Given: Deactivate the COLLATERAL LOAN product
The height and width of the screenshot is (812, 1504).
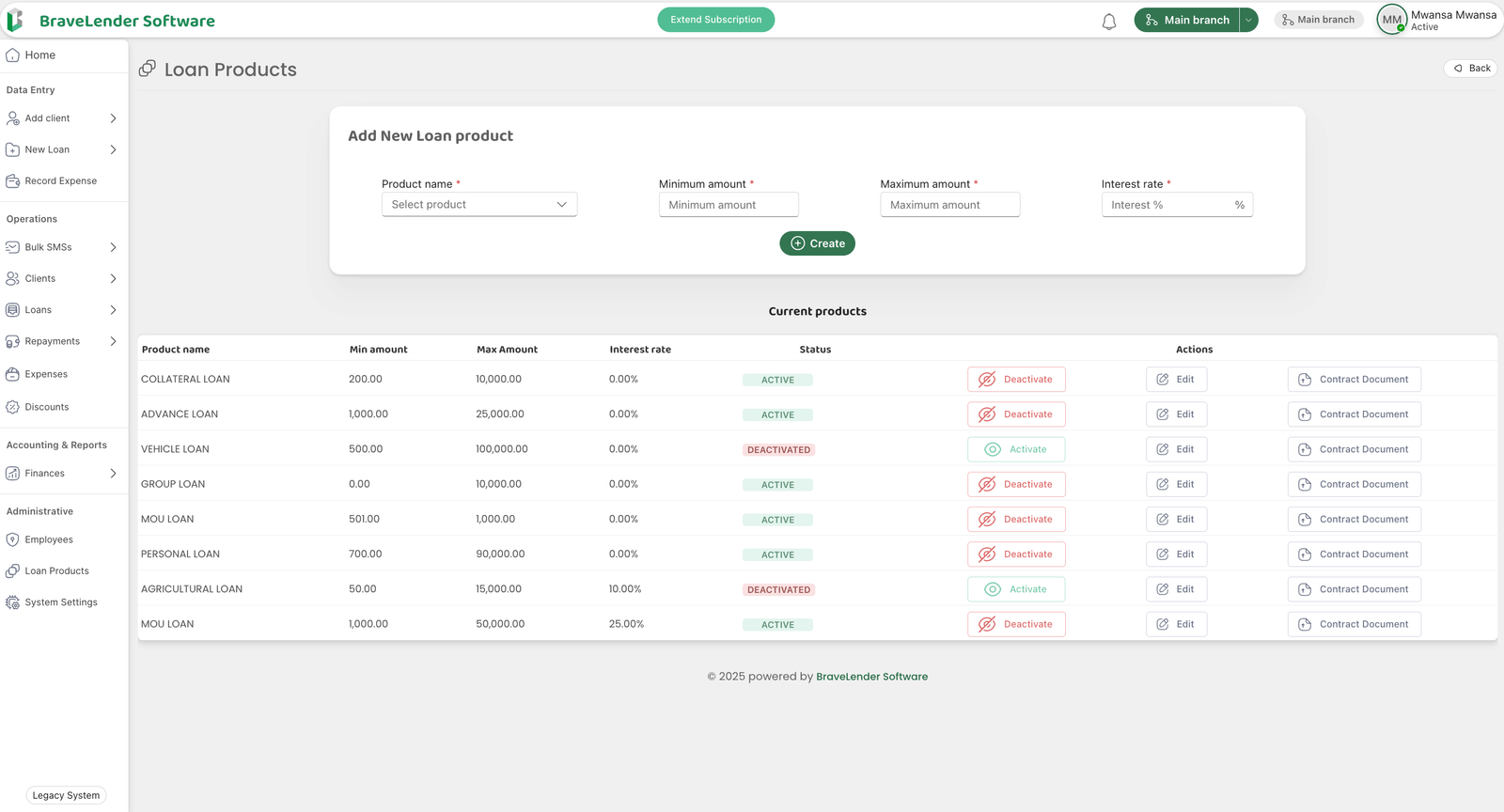Looking at the screenshot, I should (1016, 380).
